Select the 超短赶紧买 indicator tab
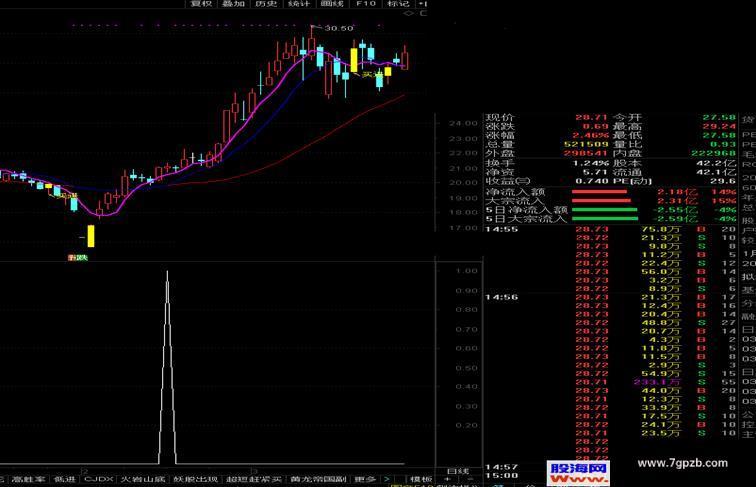 tap(254, 479)
